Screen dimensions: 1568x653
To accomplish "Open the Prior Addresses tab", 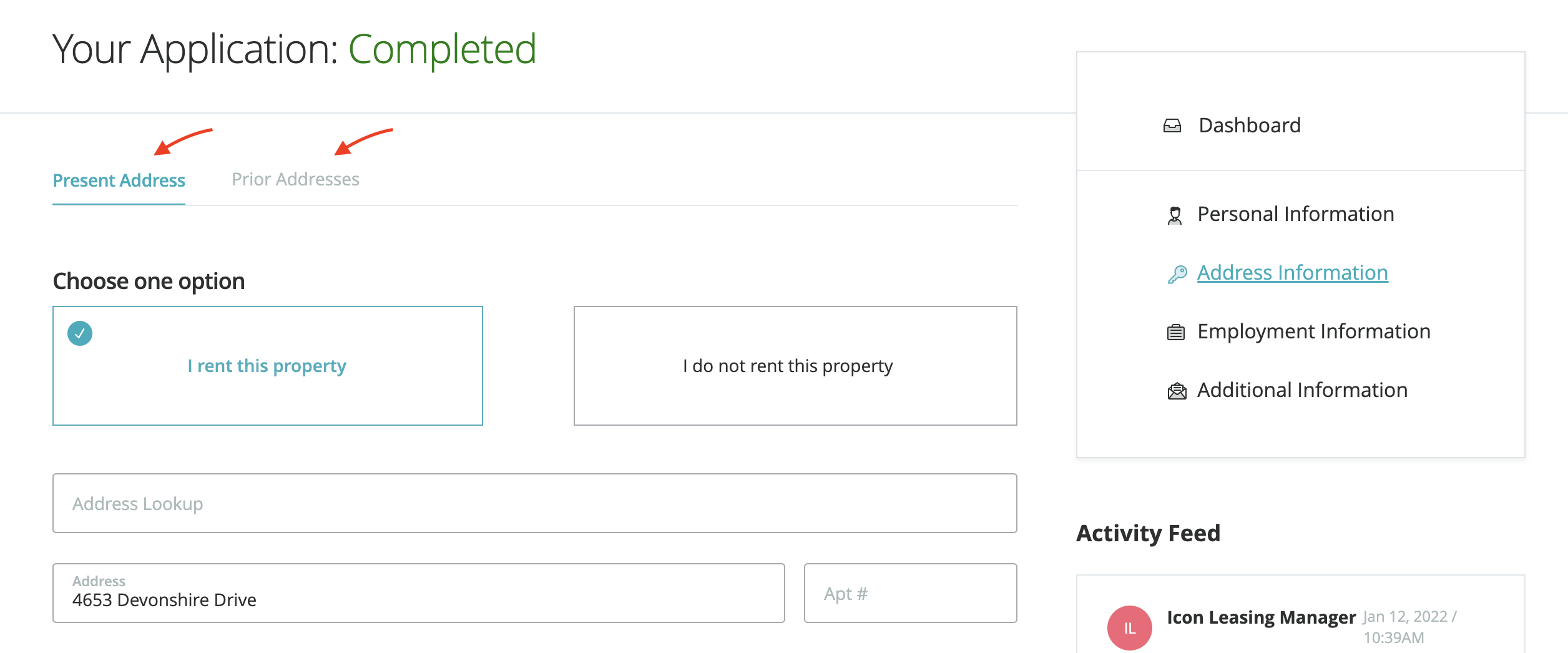I will point(295,180).
